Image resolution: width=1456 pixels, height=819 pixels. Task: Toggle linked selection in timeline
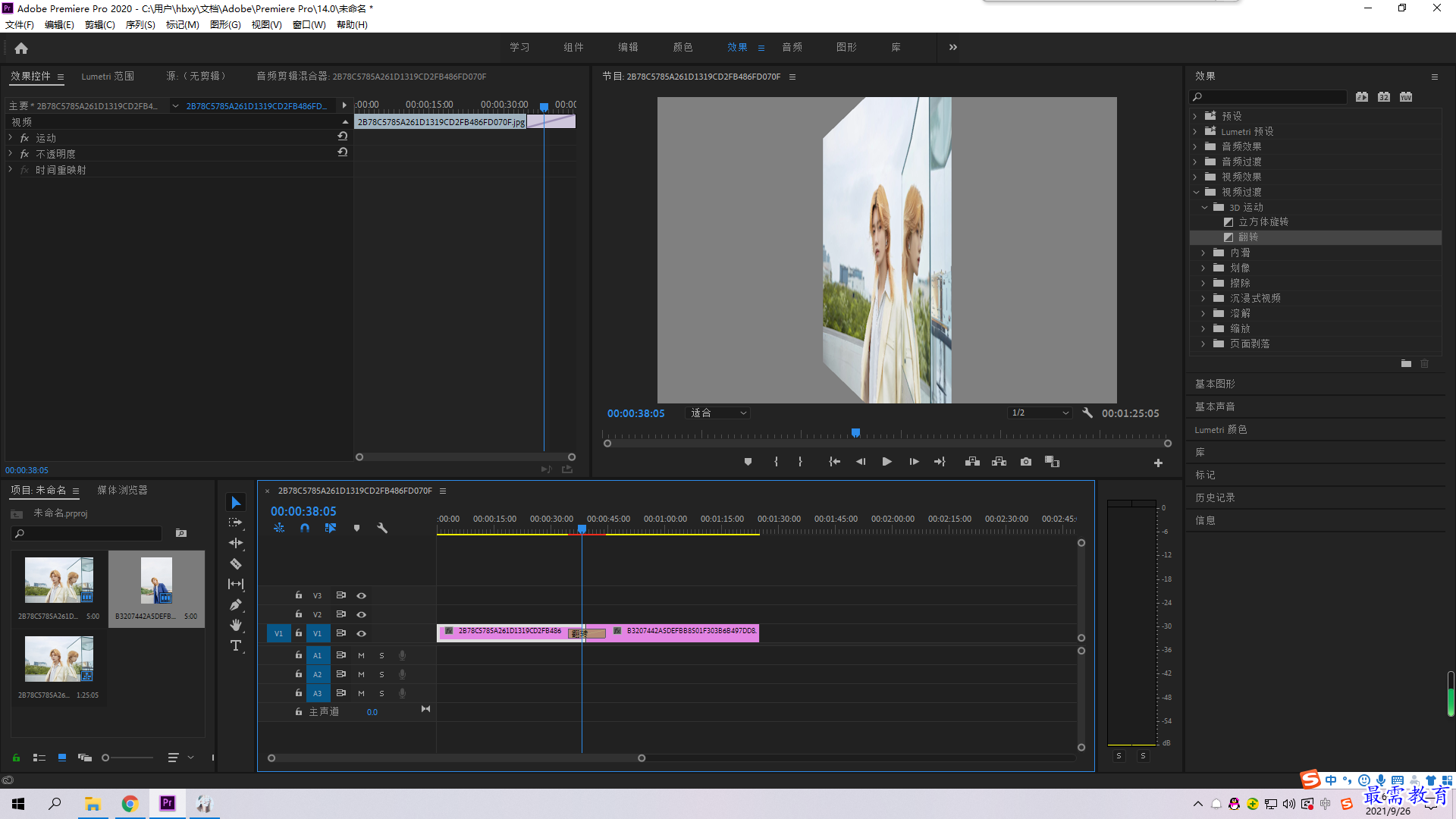coord(331,528)
